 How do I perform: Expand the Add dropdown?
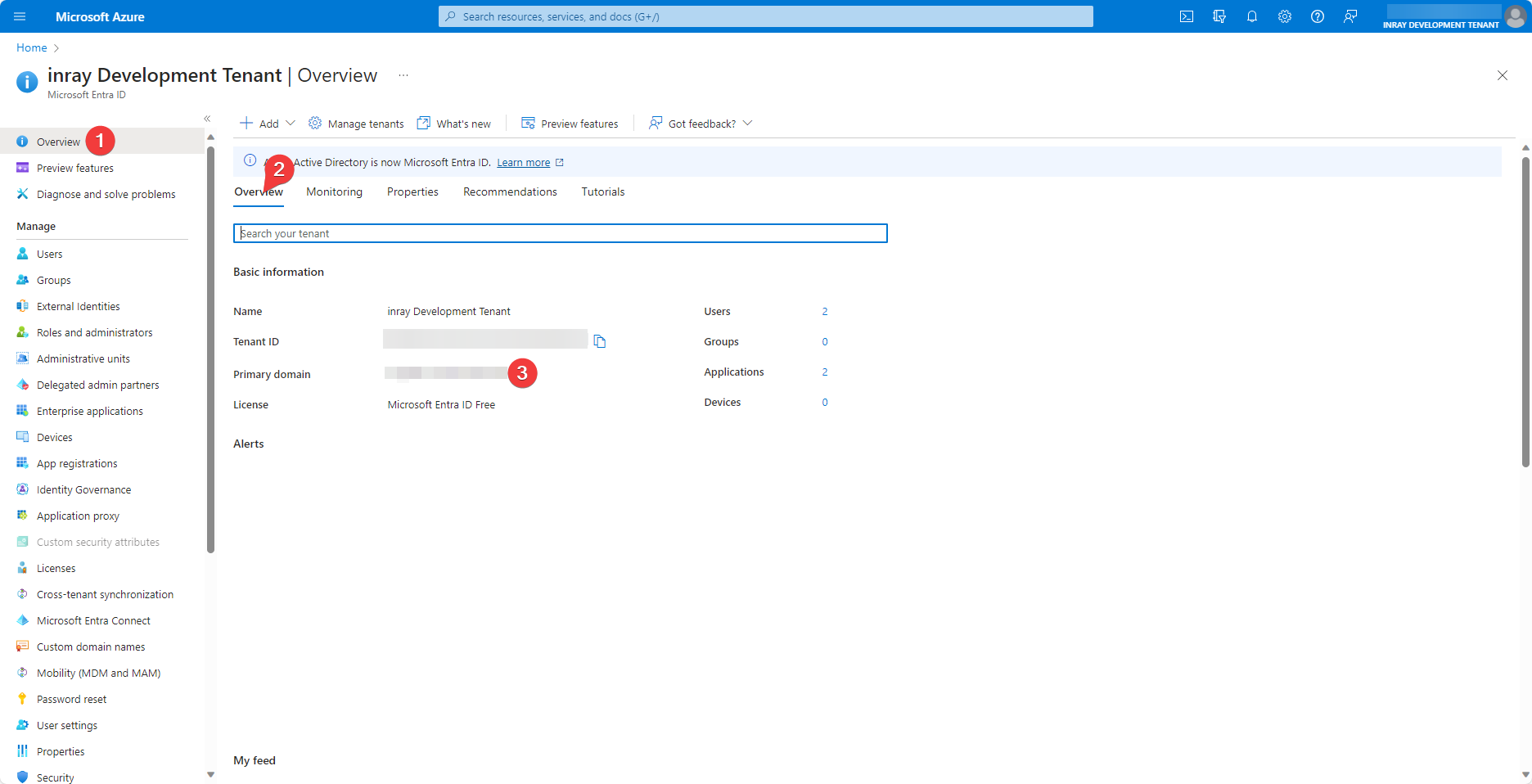[x=268, y=124]
